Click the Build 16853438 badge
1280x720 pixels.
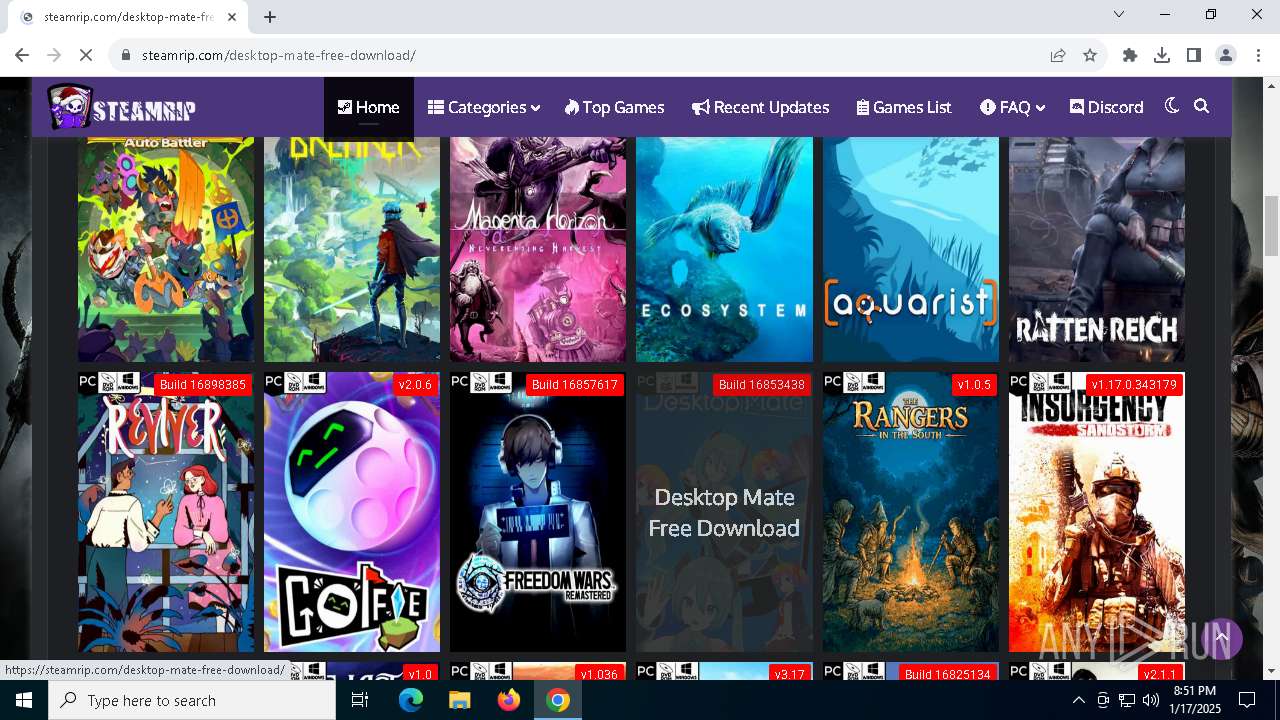point(762,385)
